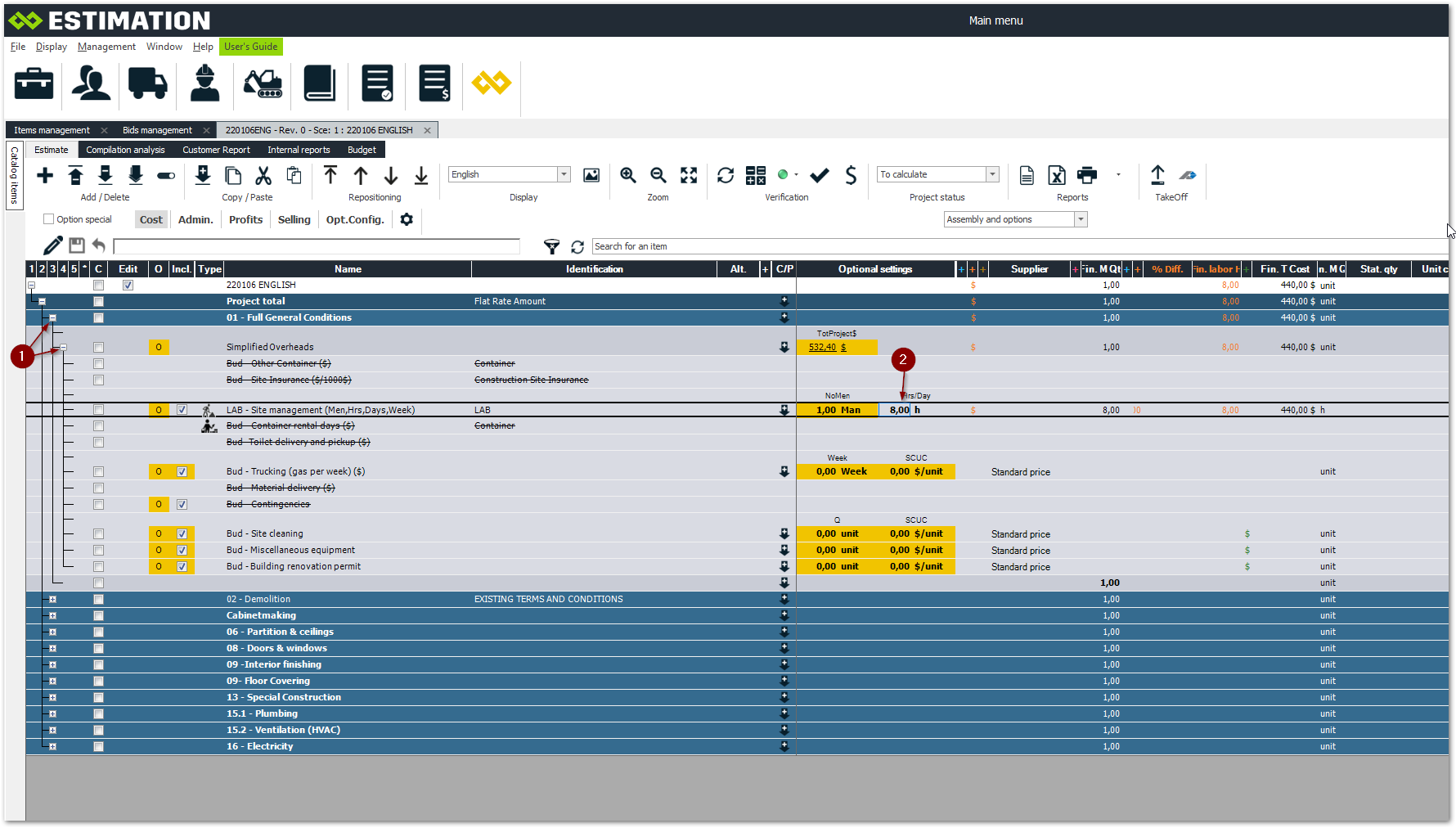Click the dollar sign verification icon
This screenshot has height=828, width=1456.
tap(851, 175)
